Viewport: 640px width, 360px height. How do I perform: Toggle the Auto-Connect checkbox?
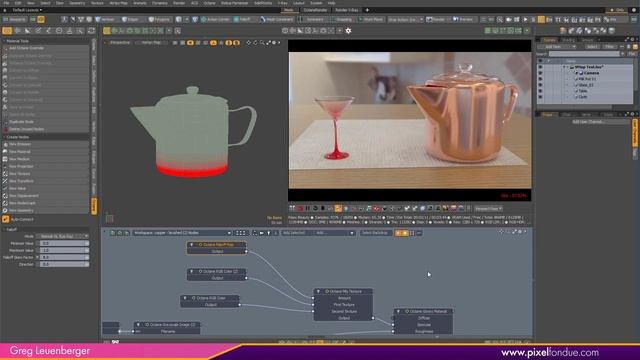click(6, 220)
